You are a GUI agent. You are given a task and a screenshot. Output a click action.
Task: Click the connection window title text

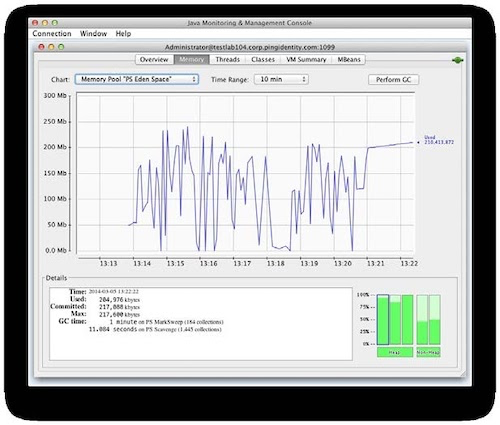(x=250, y=47)
